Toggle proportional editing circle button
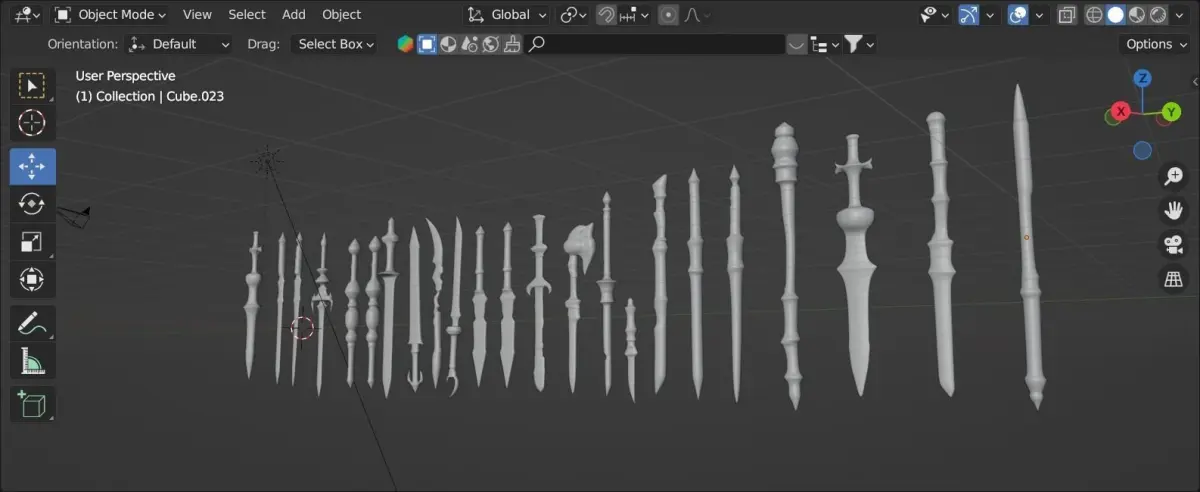 click(x=668, y=15)
